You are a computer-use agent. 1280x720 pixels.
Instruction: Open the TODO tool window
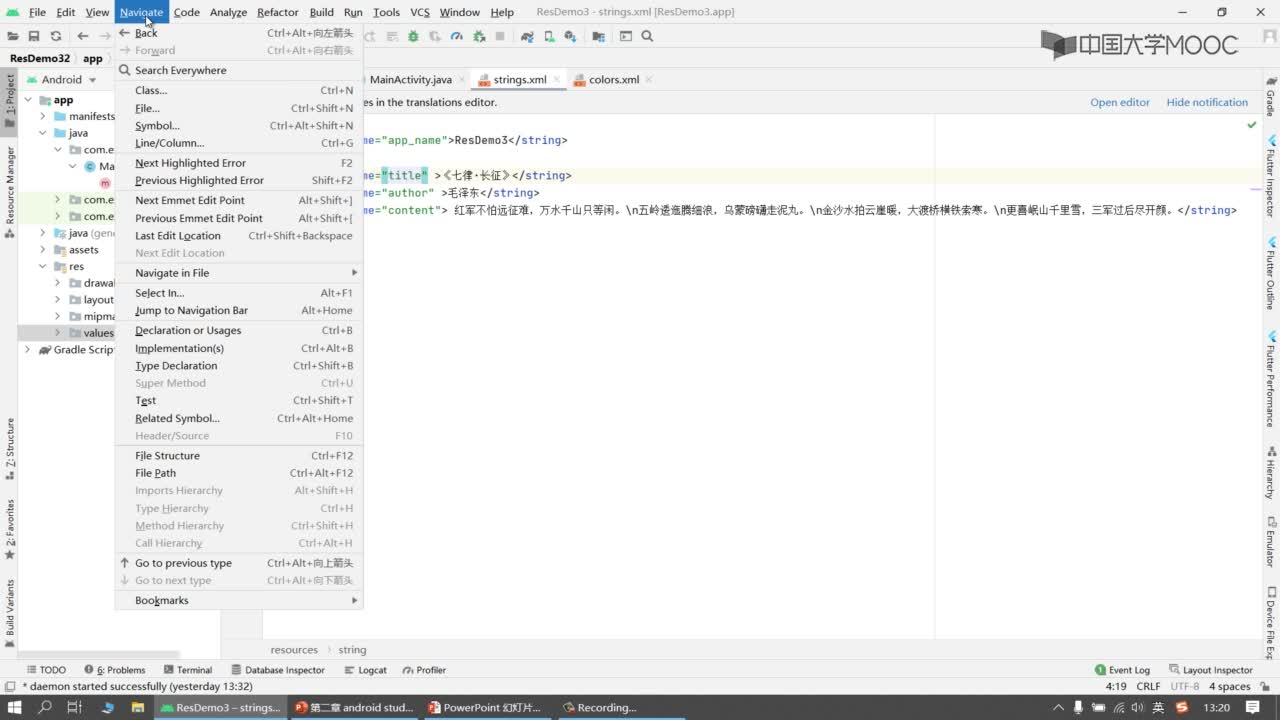[x=46, y=670]
